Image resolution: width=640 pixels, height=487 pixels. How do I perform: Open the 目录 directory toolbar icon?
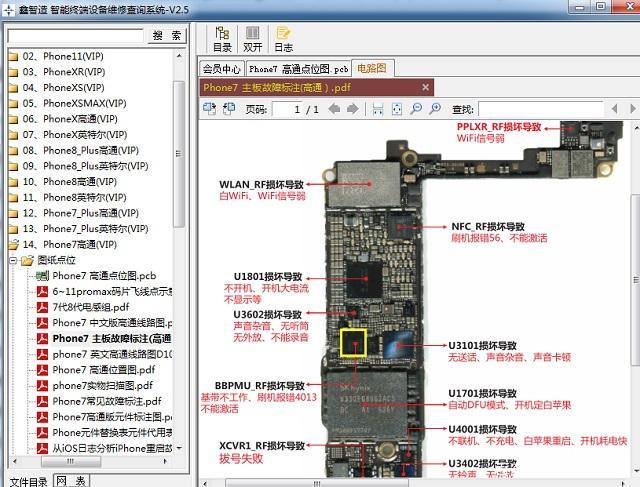(222, 39)
